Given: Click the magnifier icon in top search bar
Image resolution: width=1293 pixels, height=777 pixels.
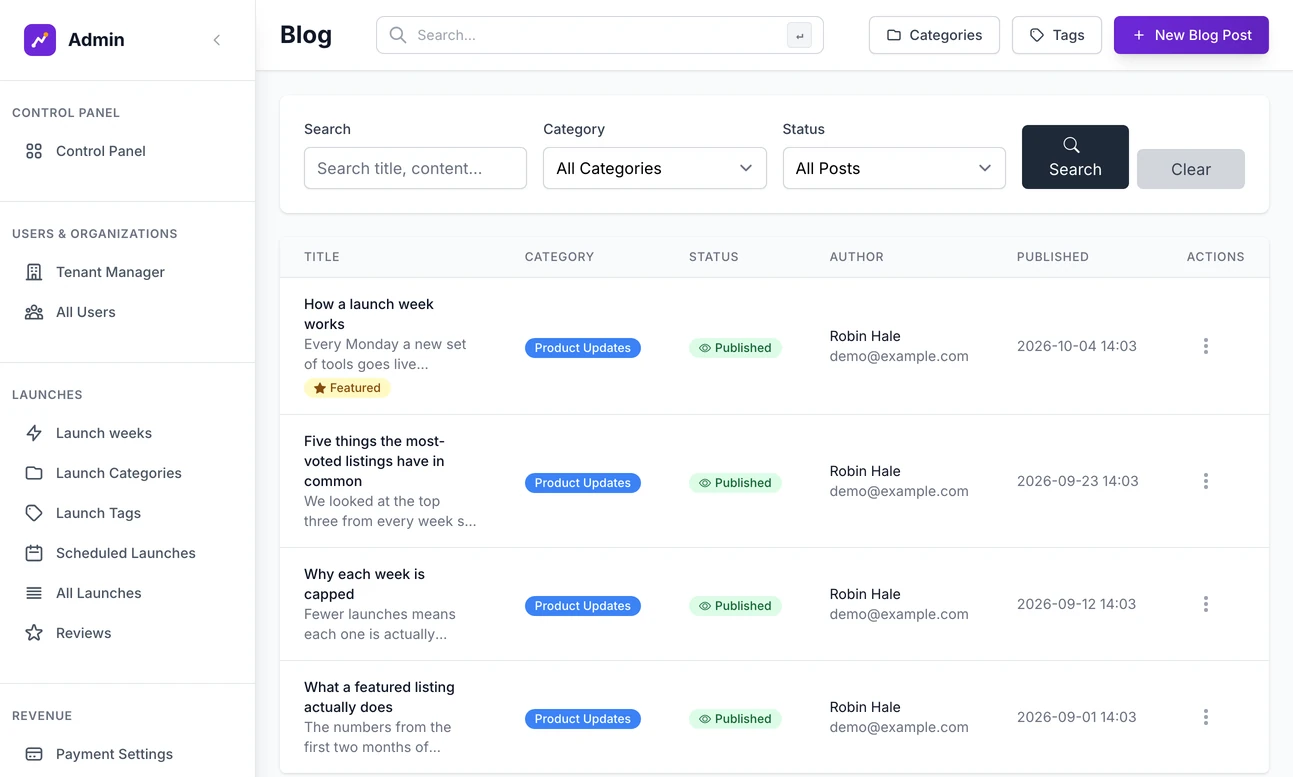Looking at the screenshot, I should point(398,35).
